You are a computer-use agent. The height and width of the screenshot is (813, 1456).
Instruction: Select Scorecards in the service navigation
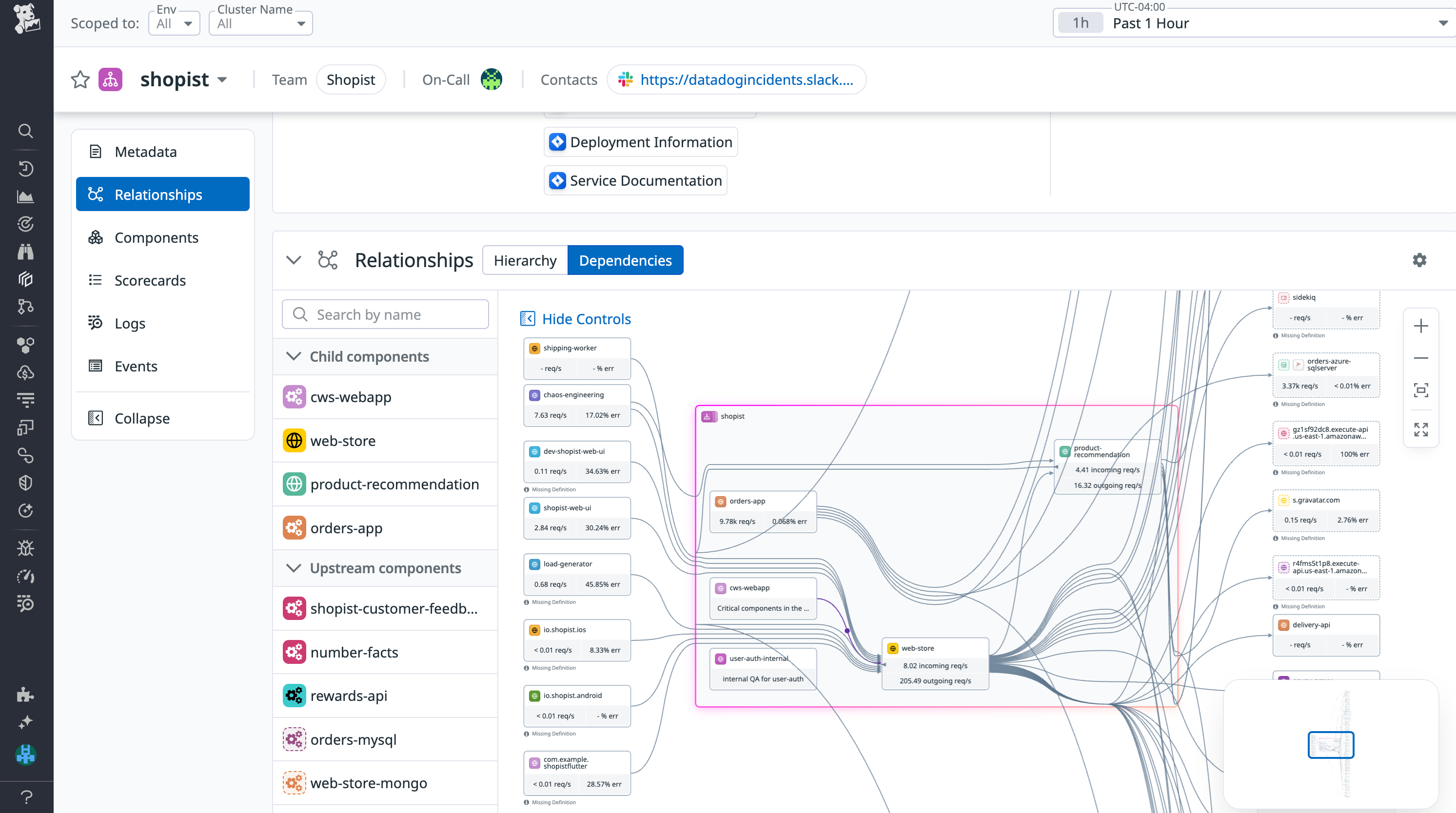(150, 280)
